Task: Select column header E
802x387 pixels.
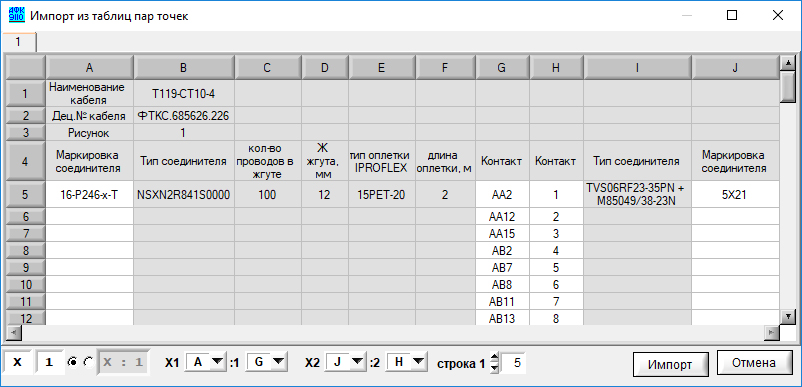Action: pyautogui.click(x=382, y=67)
